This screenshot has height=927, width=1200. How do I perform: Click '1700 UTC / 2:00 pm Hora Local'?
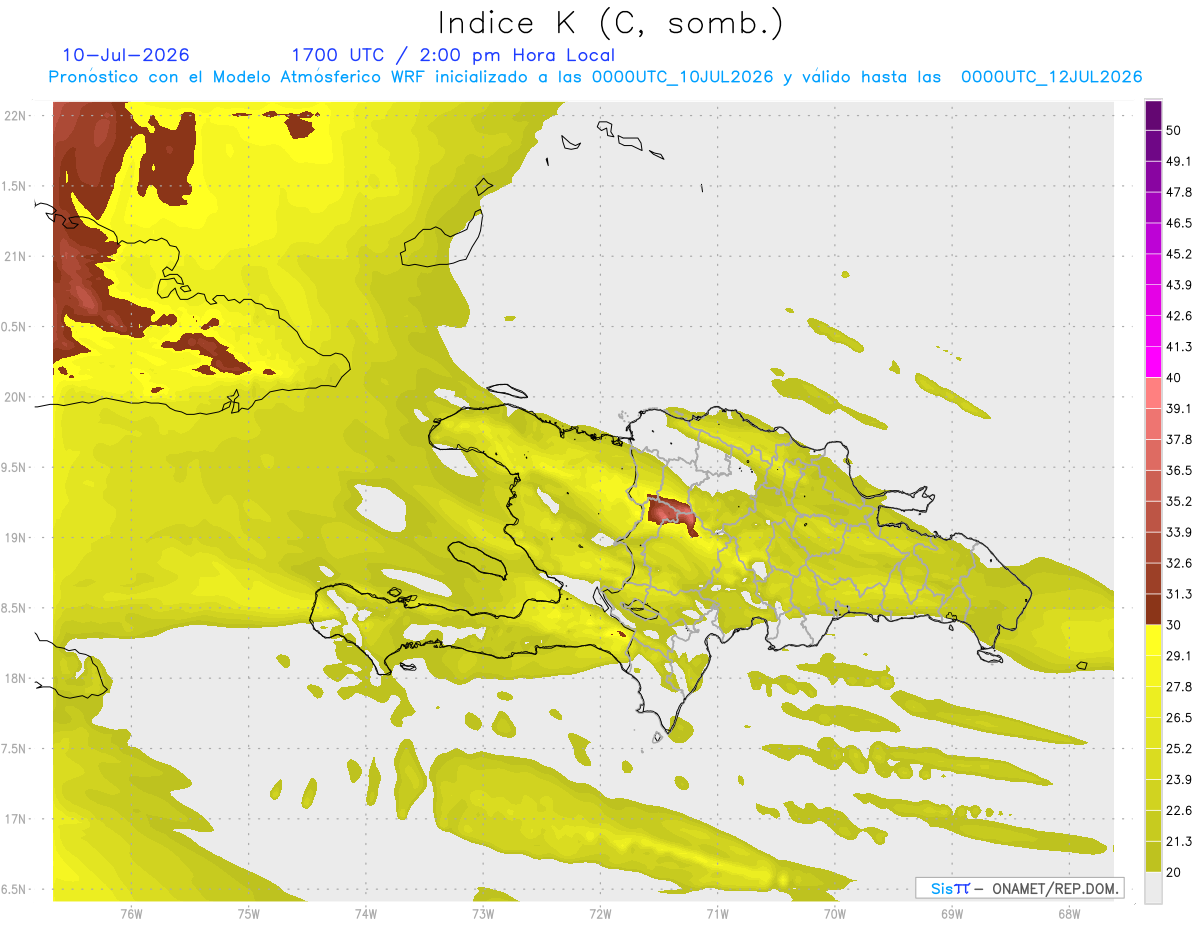[453, 55]
